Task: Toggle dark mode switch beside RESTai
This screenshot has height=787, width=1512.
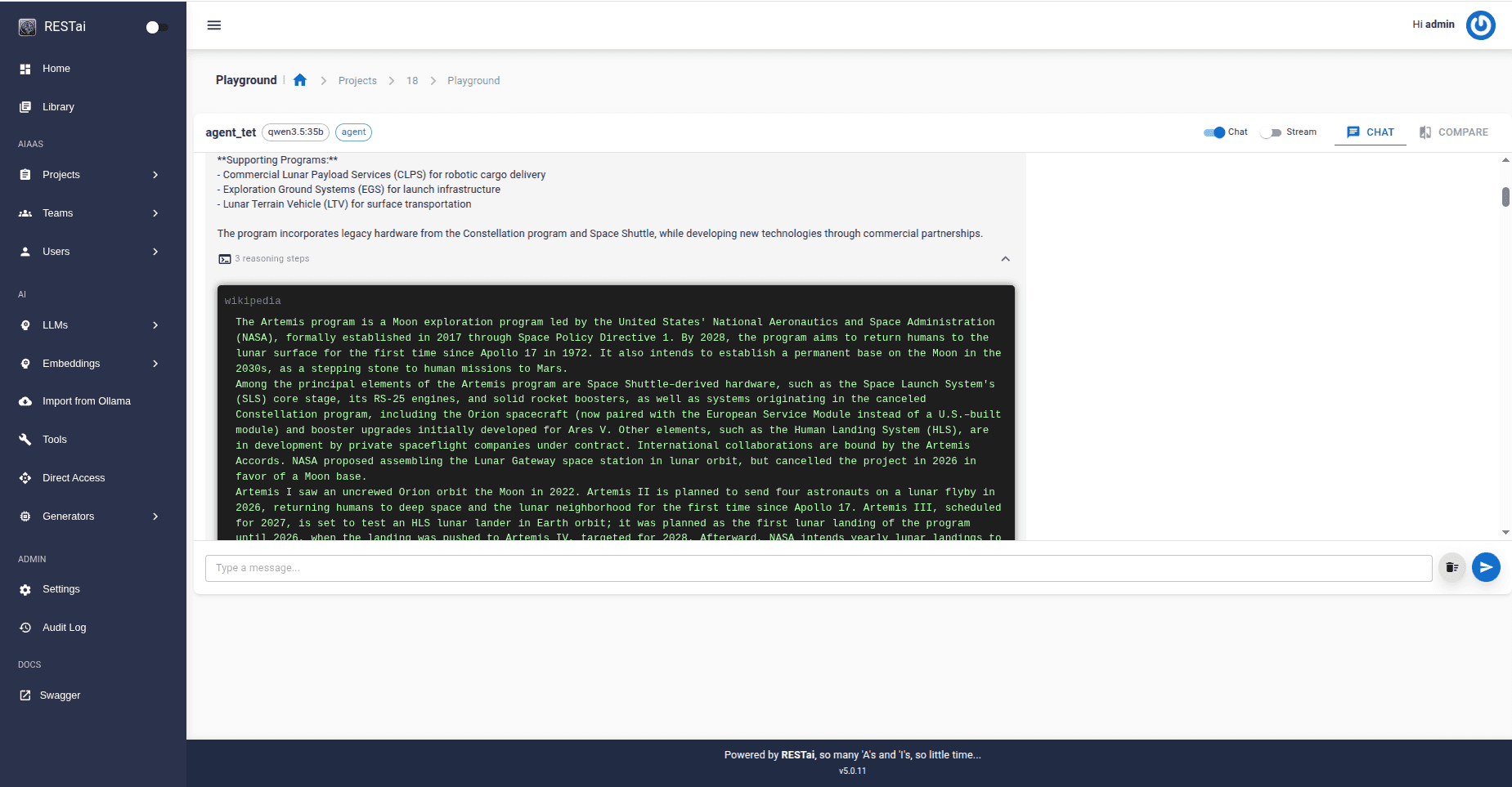Action: [157, 27]
